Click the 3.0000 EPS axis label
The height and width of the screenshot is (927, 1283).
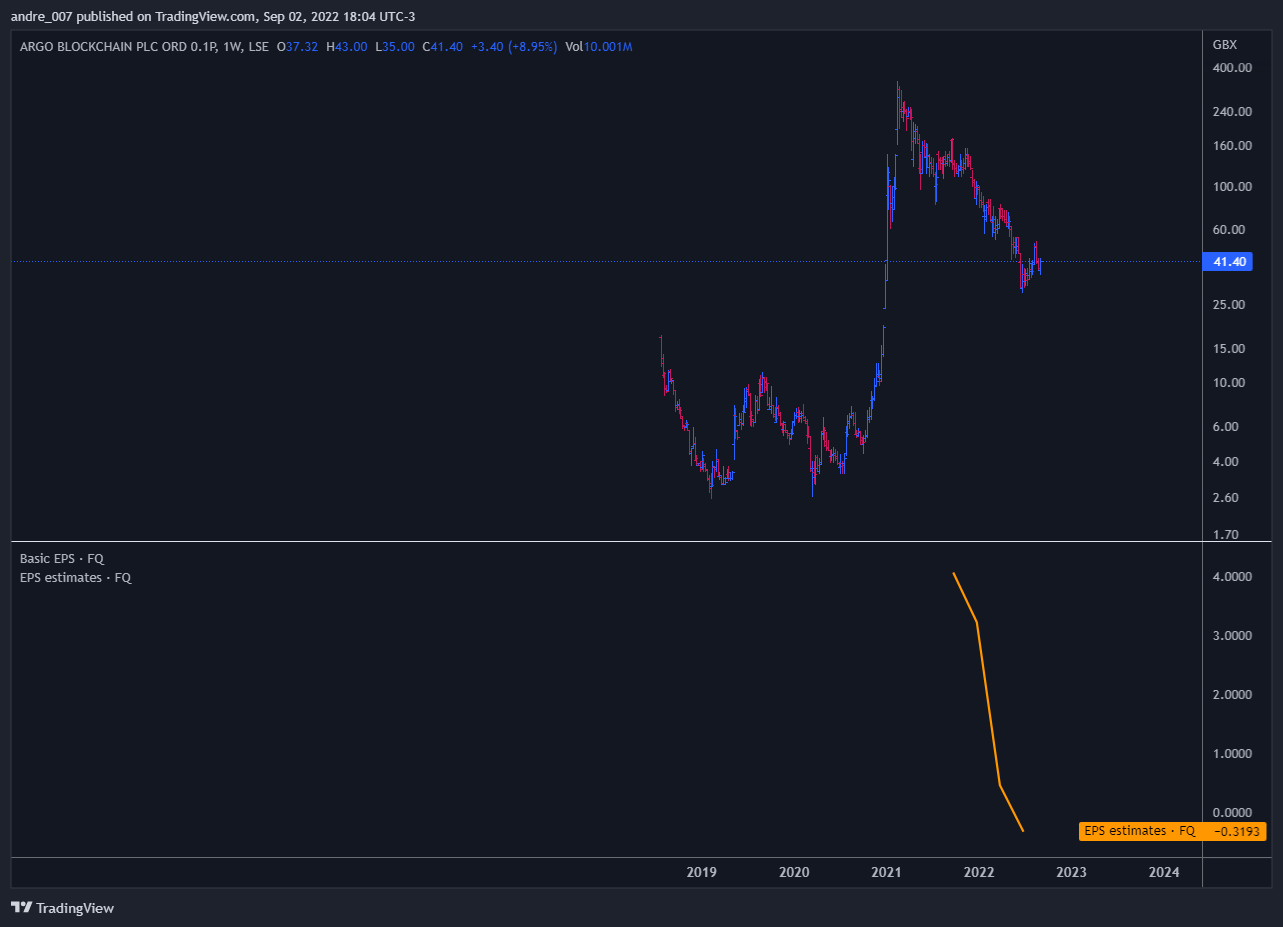click(1232, 636)
